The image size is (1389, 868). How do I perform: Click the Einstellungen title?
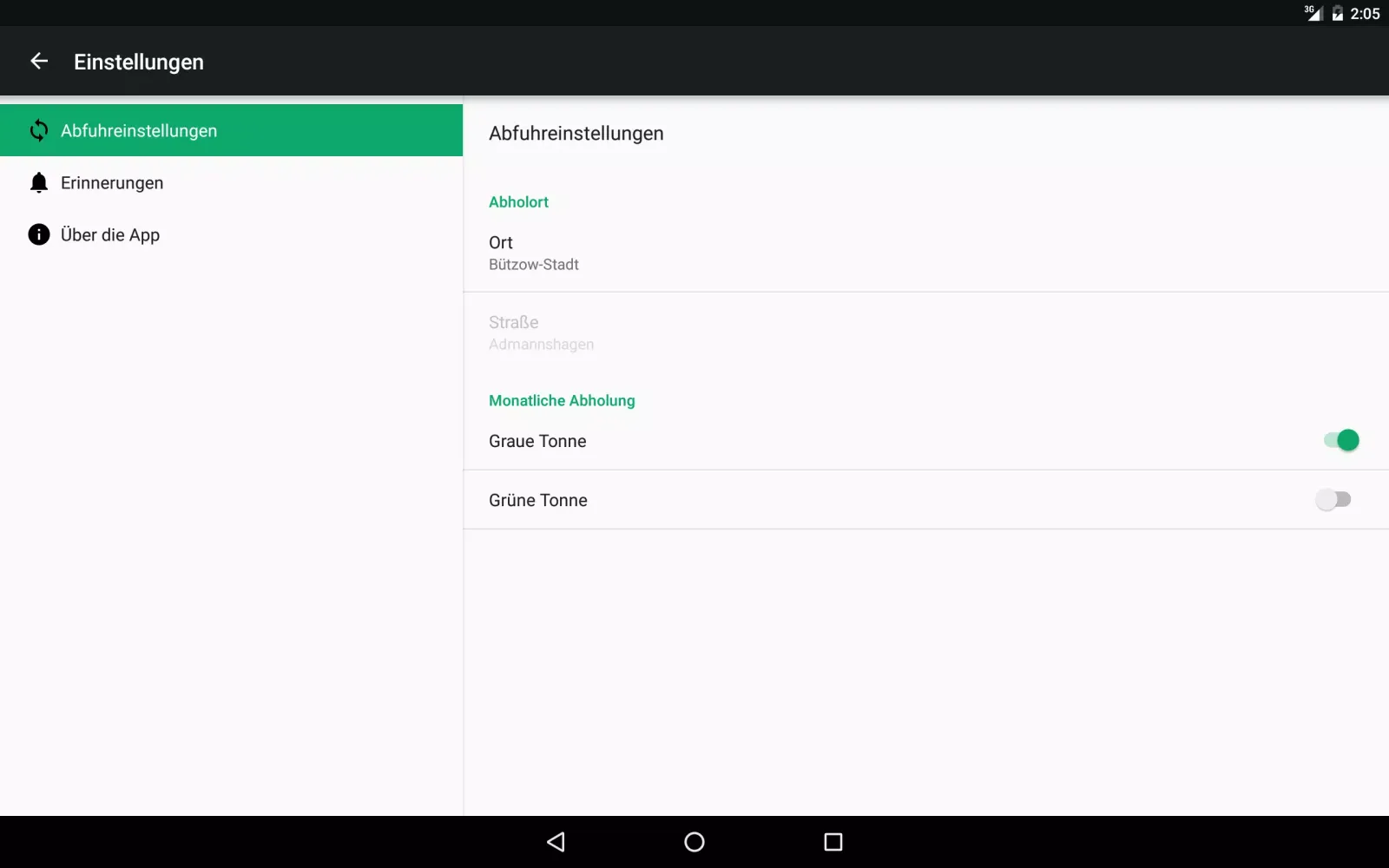tap(139, 62)
